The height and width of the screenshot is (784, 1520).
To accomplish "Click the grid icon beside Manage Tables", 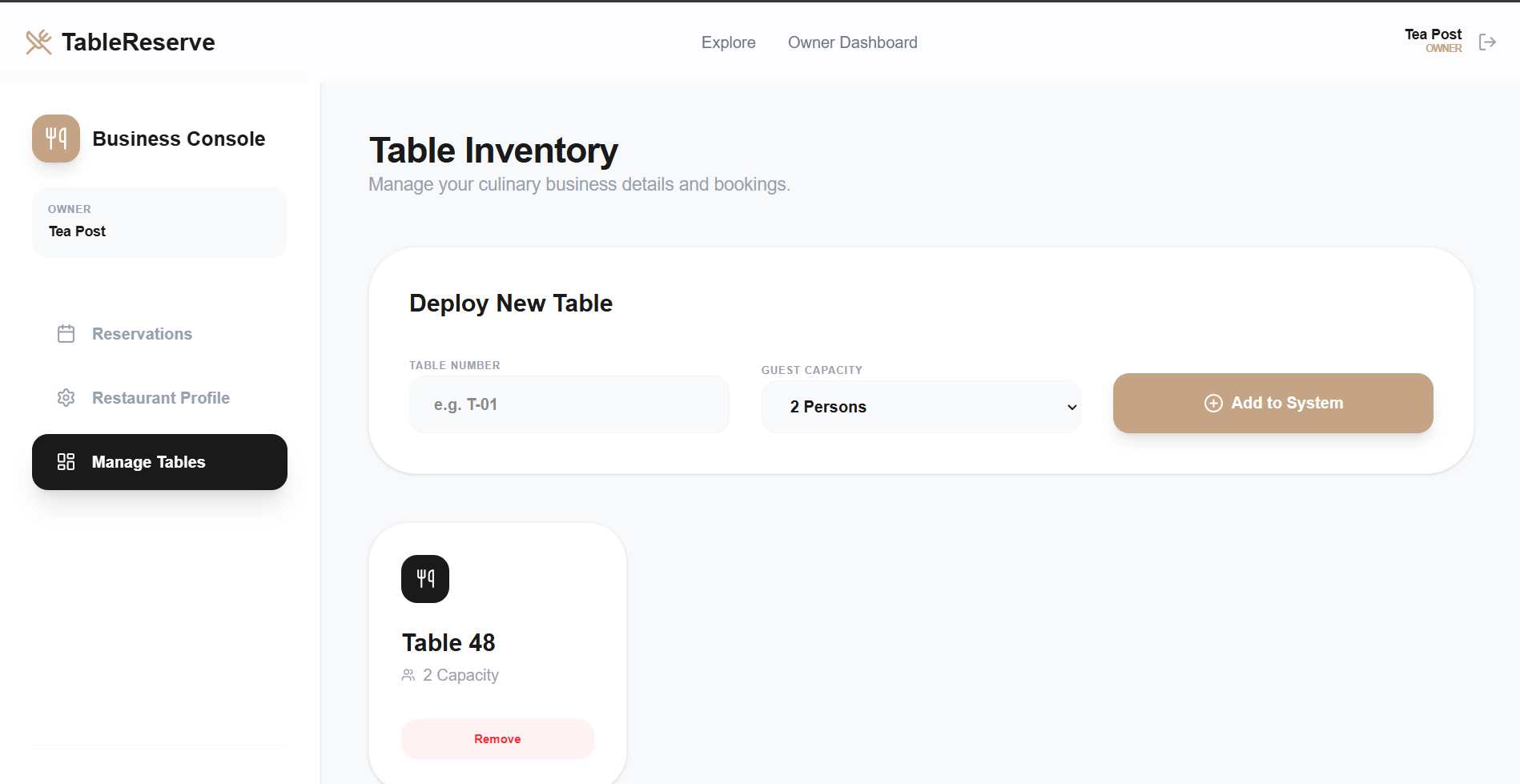I will 66,462.
